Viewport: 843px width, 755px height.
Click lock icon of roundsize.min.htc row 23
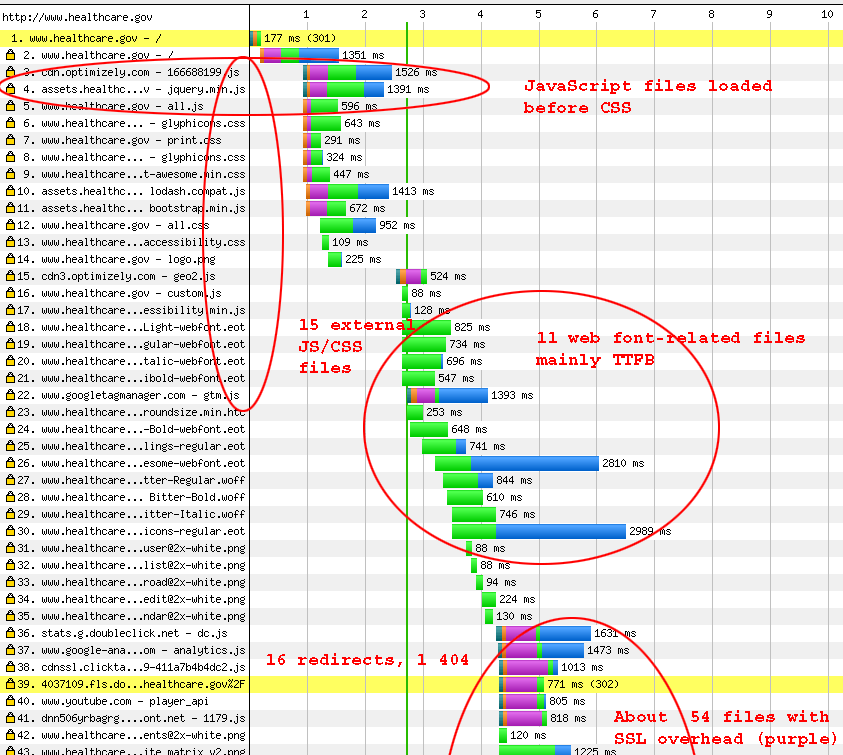click(10, 412)
